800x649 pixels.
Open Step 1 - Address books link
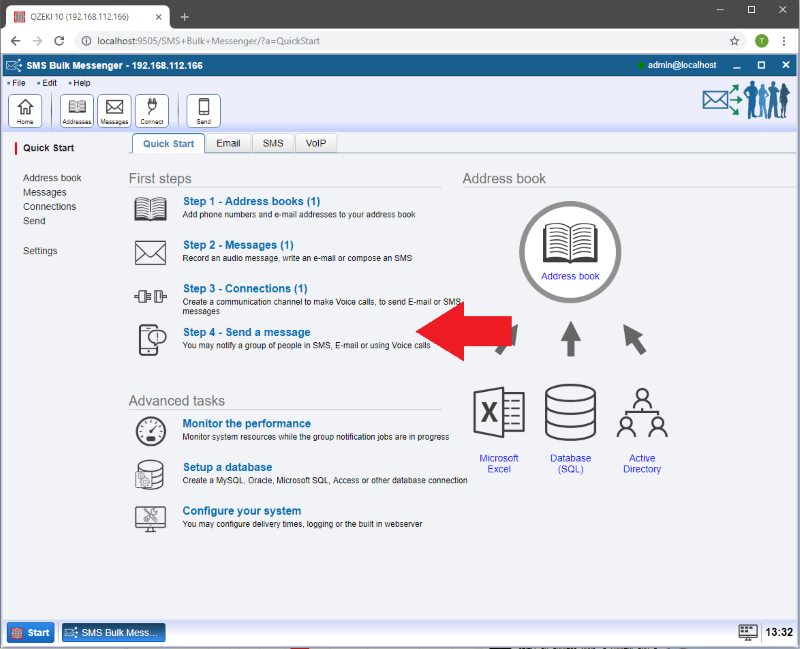pos(251,201)
